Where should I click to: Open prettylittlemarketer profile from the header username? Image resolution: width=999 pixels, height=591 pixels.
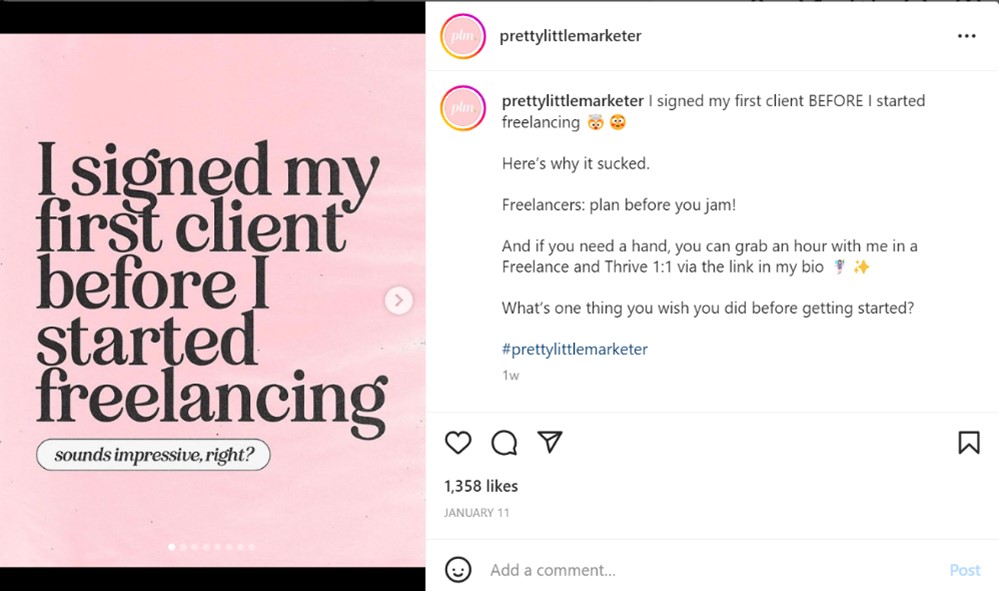(572, 35)
